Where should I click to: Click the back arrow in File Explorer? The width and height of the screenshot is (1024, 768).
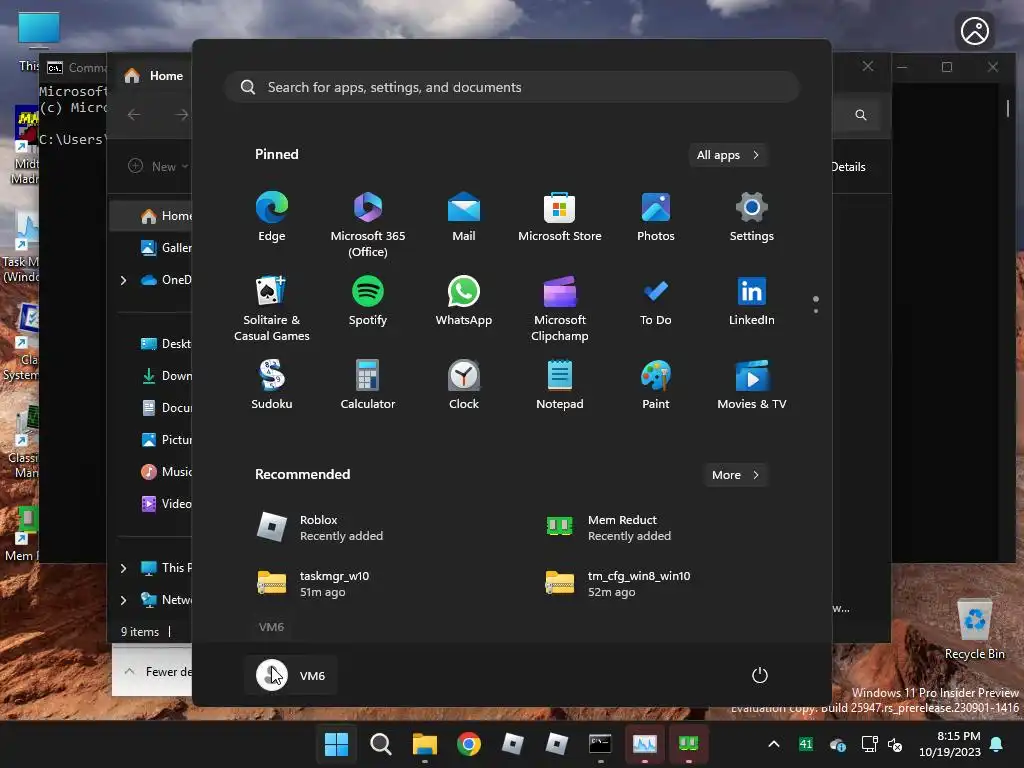[x=134, y=115]
